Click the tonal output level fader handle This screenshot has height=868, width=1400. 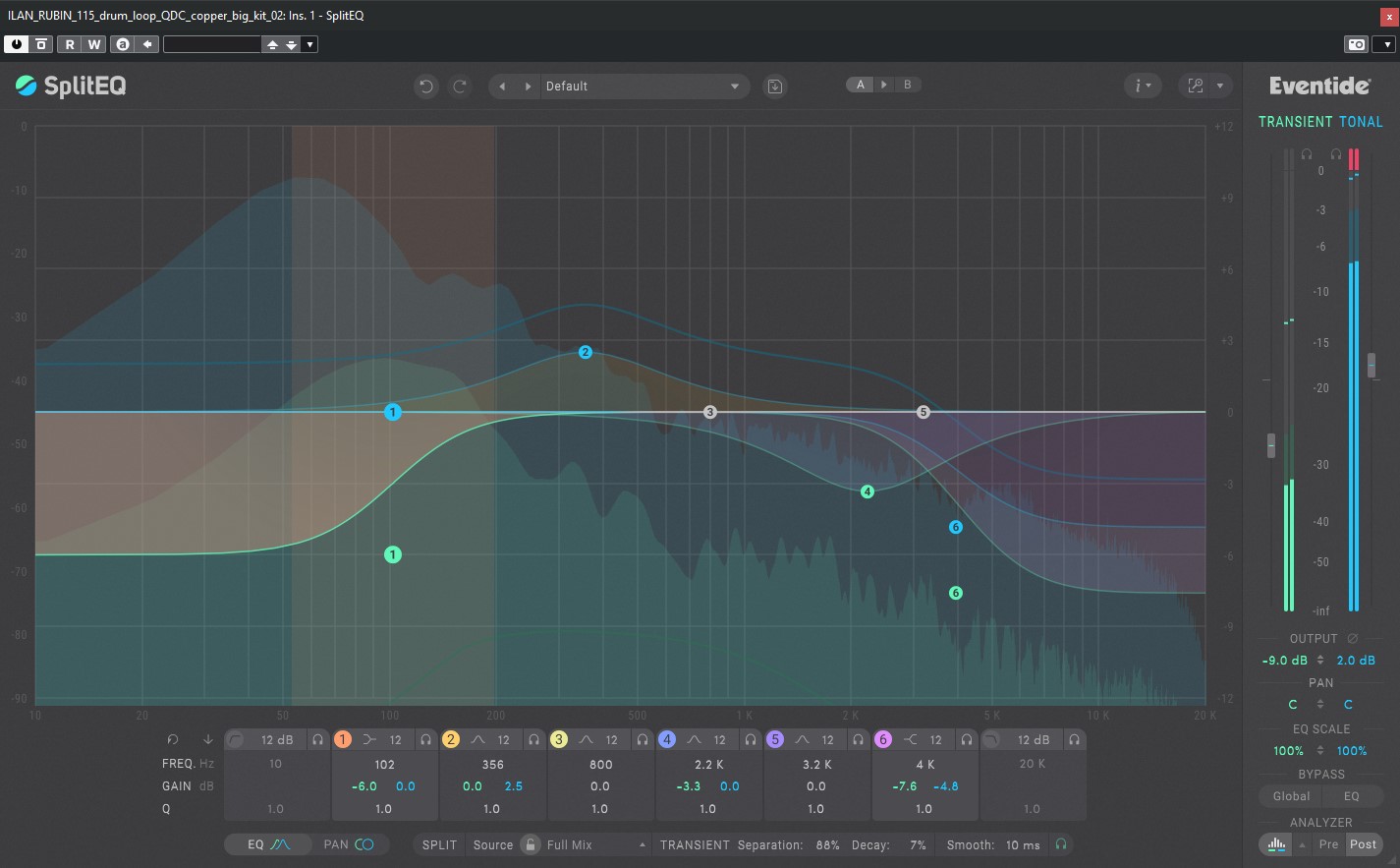point(1372,365)
